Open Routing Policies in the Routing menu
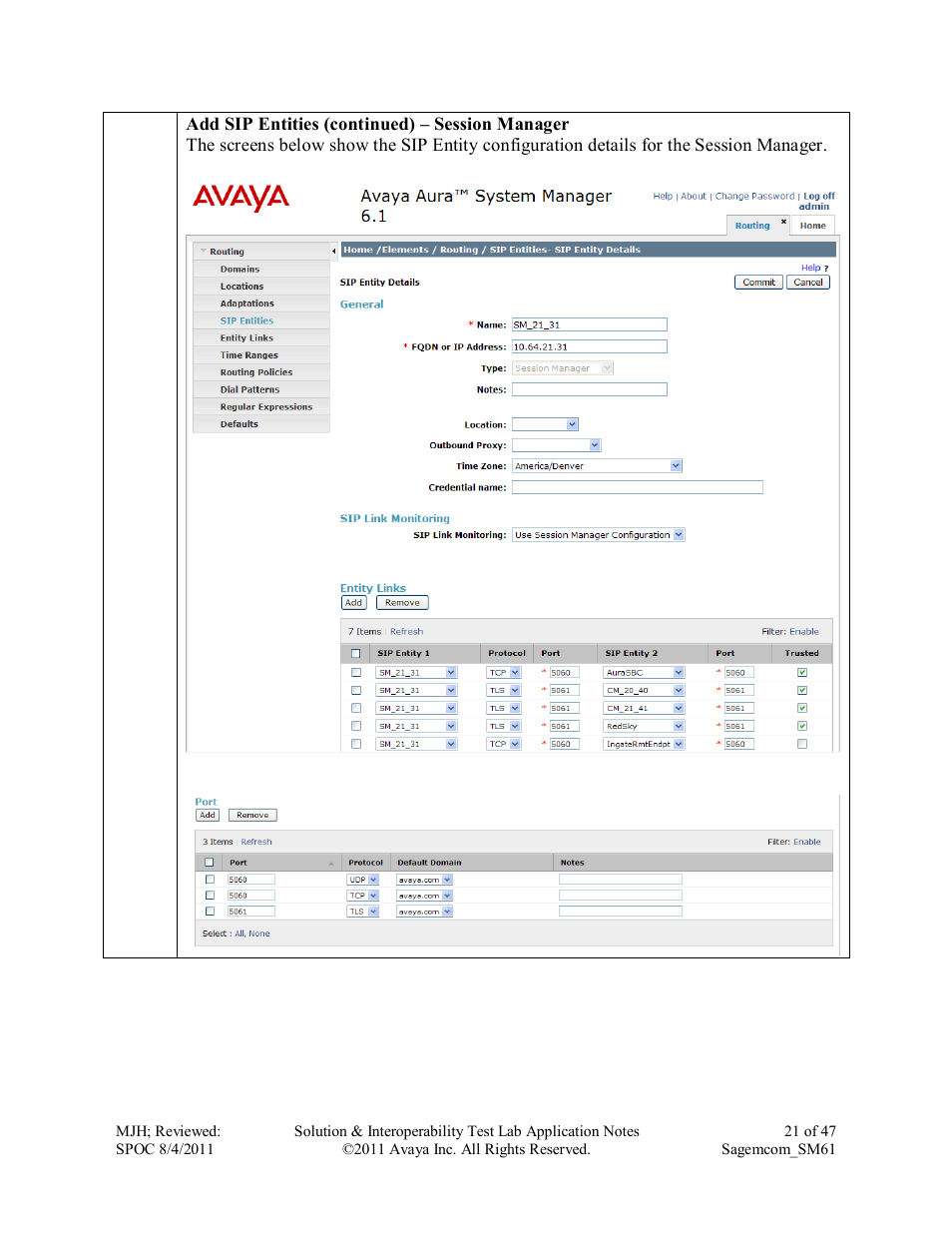The width and height of the screenshot is (952, 1233). [256, 372]
